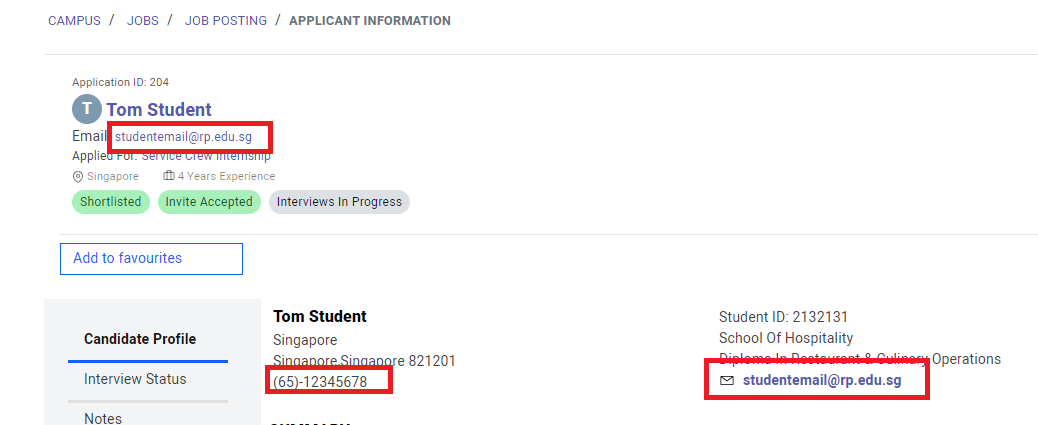Click the briefcase experience icon
Image resolution: width=1038 pixels, height=425 pixels.
[x=169, y=176]
